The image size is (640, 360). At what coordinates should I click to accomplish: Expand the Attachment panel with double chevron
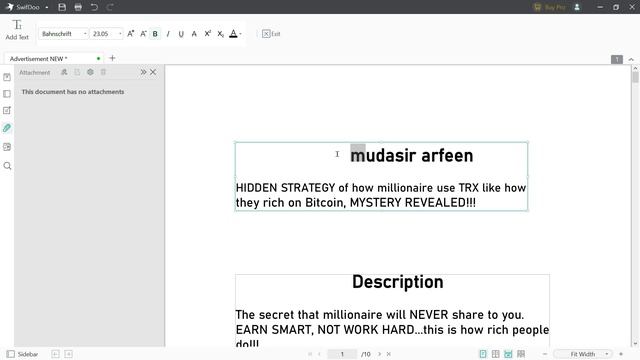(x=143, y=72)
